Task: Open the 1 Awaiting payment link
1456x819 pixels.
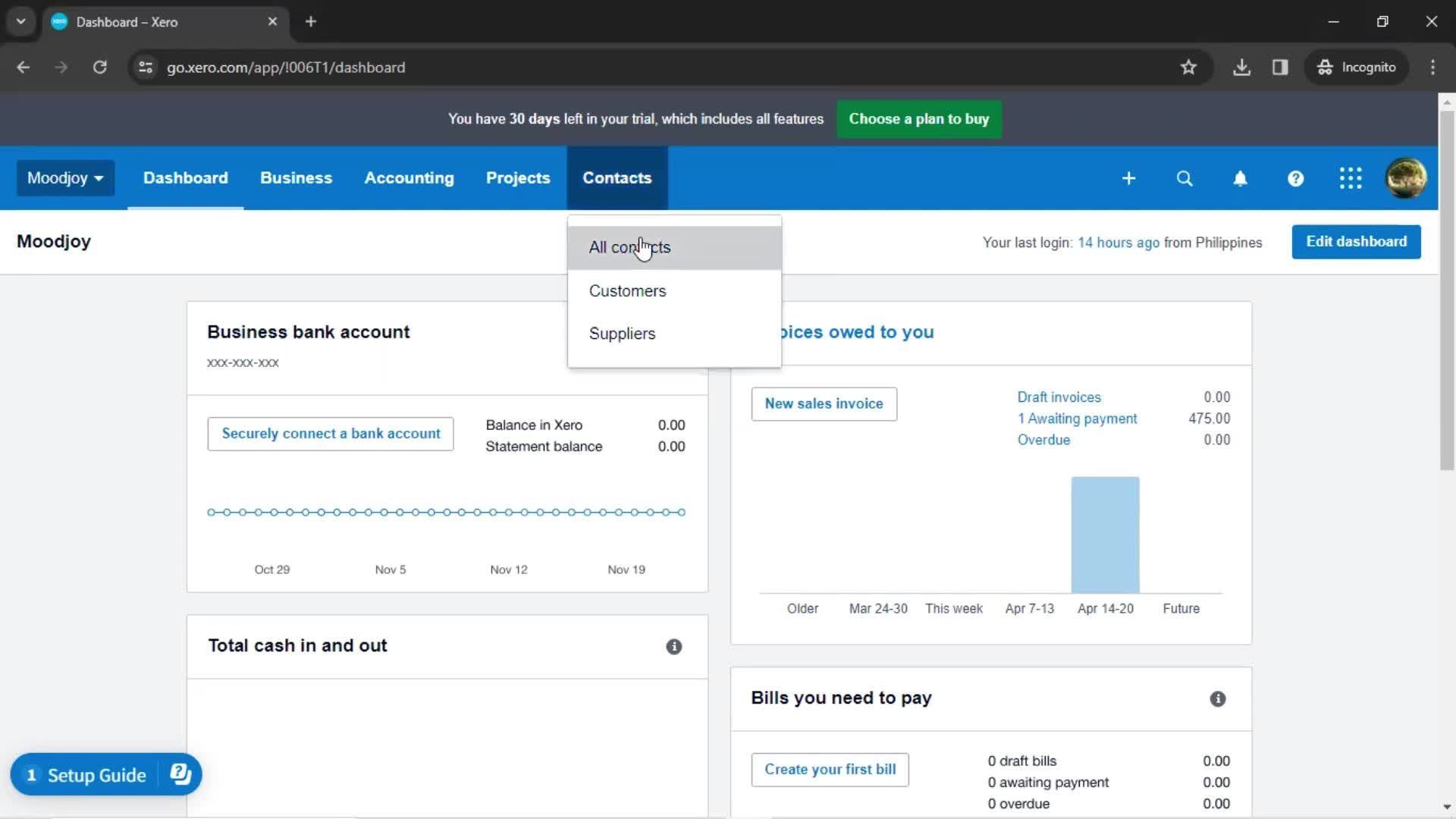Action: point(1077,419)
